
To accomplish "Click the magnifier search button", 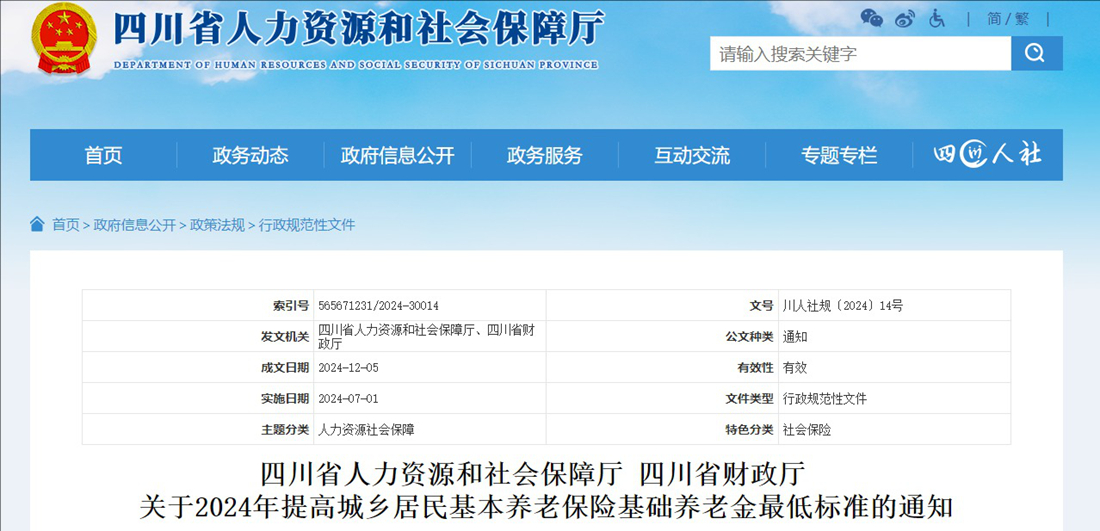I will [1037, 53].
